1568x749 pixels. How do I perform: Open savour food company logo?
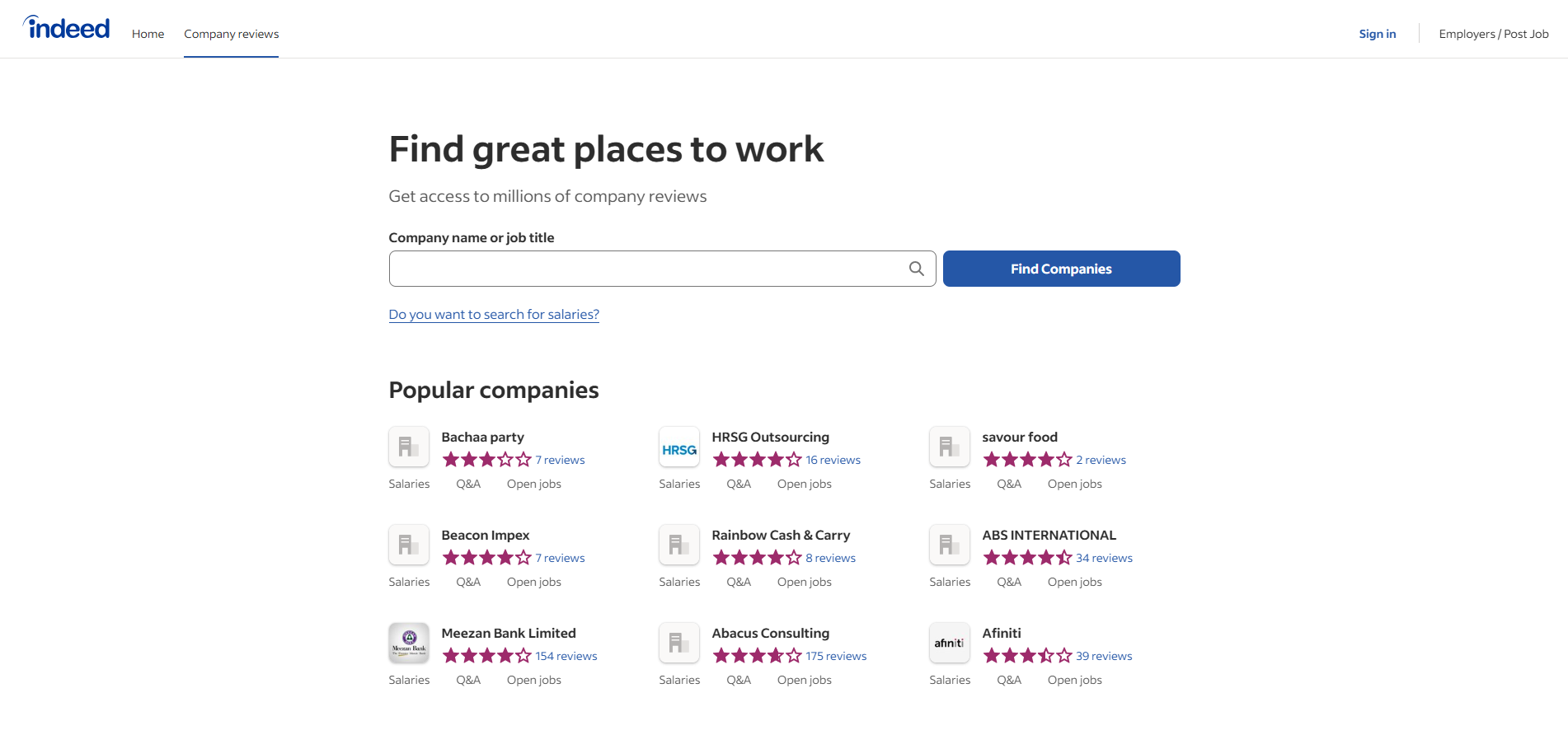pyautogui.click(x=950, y=447)
